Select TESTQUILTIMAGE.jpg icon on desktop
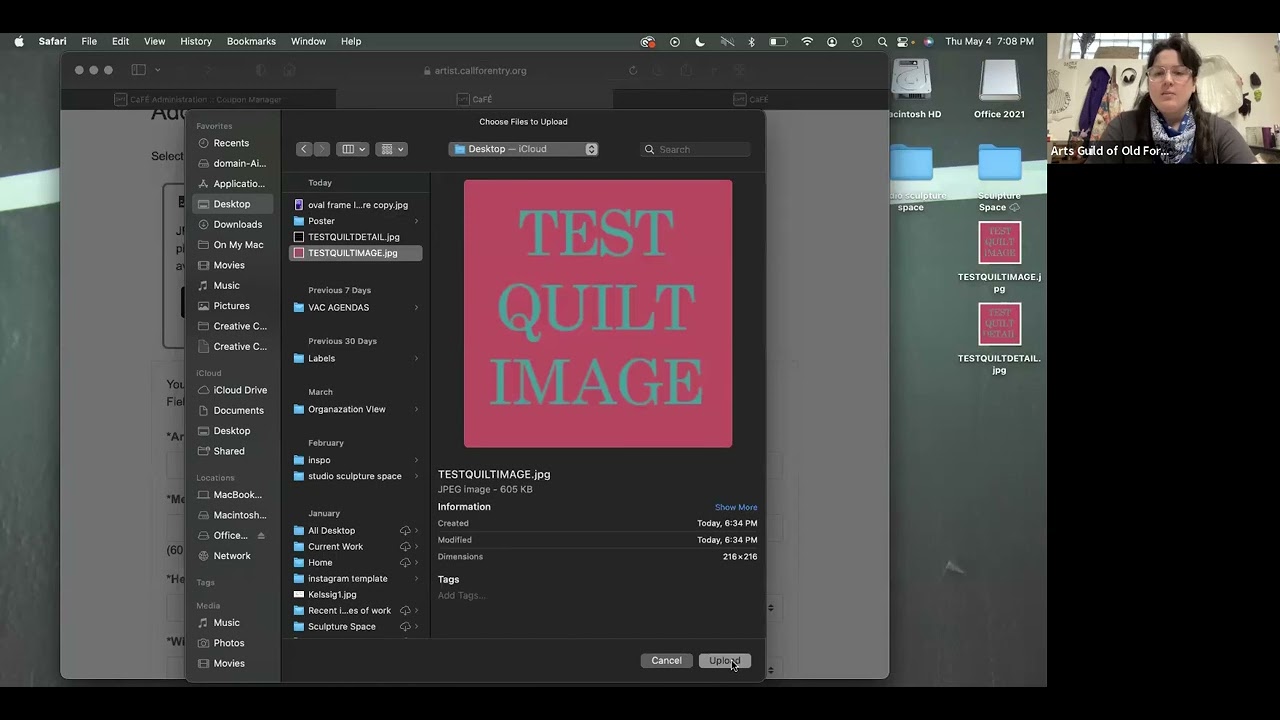The width and height of the screenshot is (1280, 720). (x=999, y=257)
